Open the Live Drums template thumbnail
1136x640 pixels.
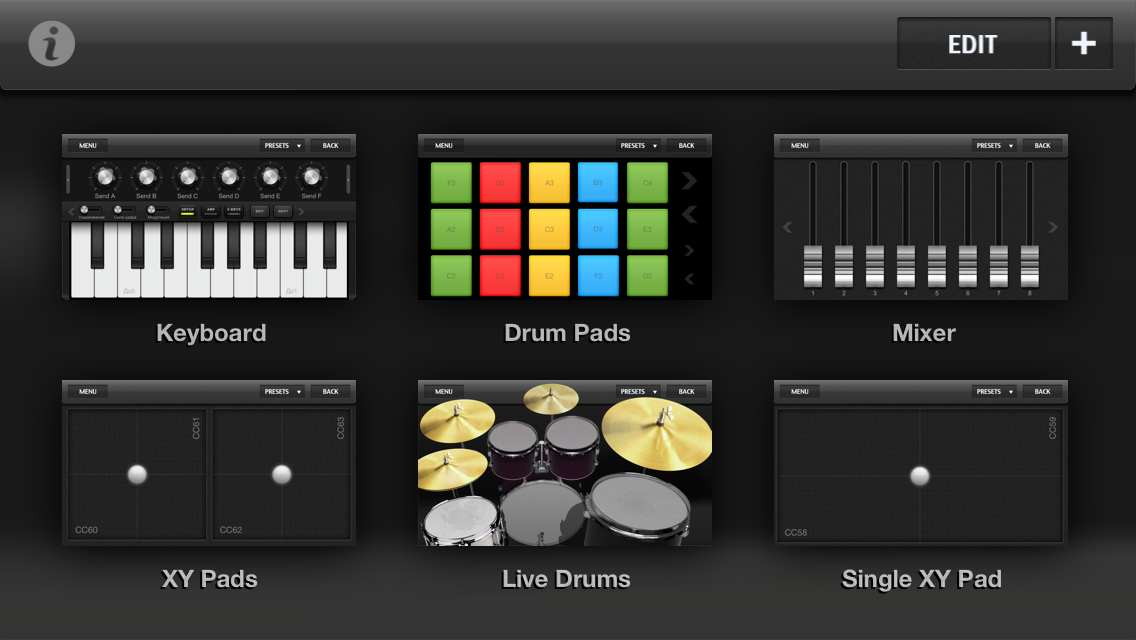[566, 461]
